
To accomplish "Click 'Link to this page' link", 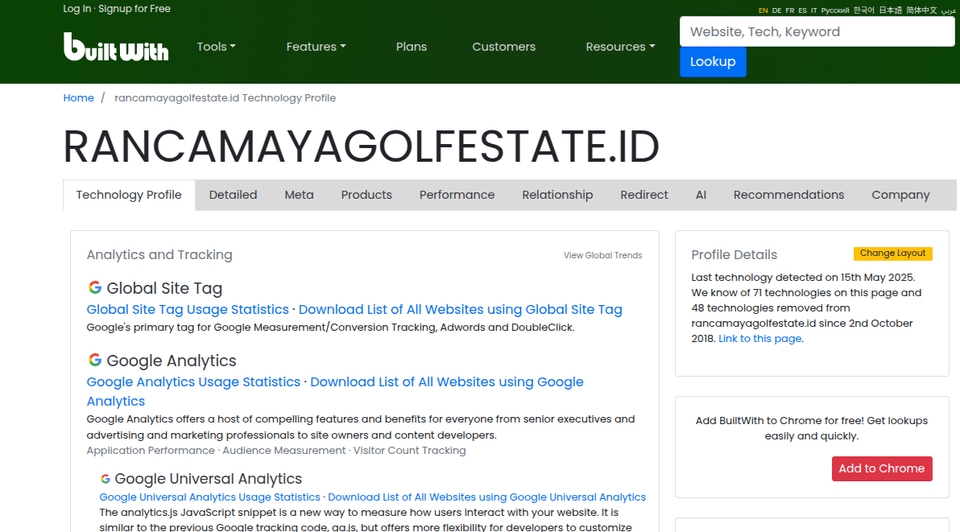I will [x=760, y=339].
